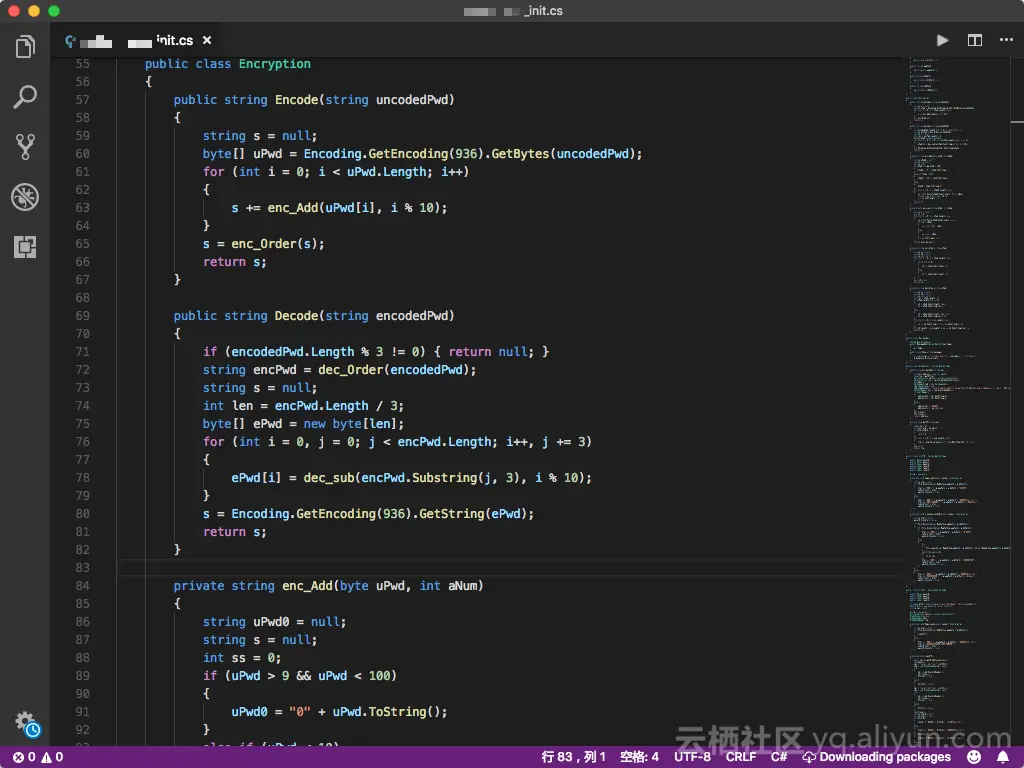This screenshot has height=768, width=1024.
Task: Close the init.cs tab
Action: [207, 40]
